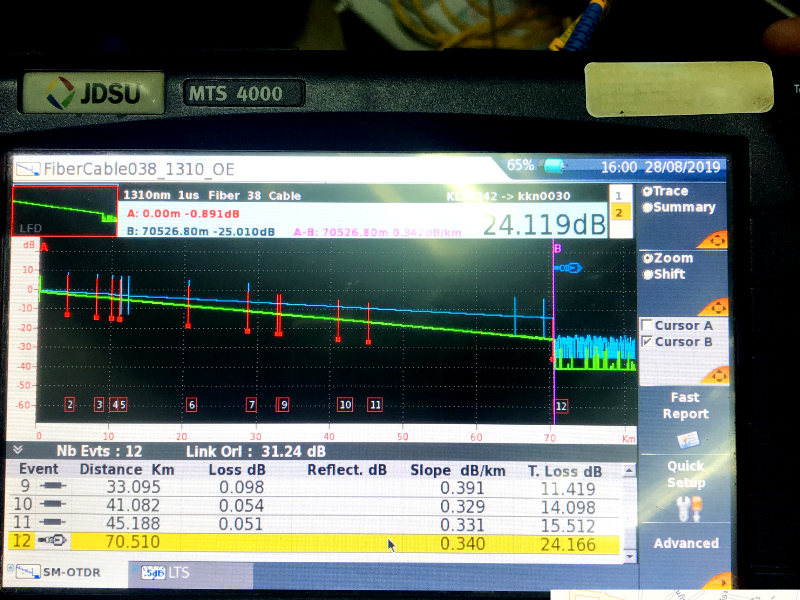Open the Advanced menu

(686, 543)
